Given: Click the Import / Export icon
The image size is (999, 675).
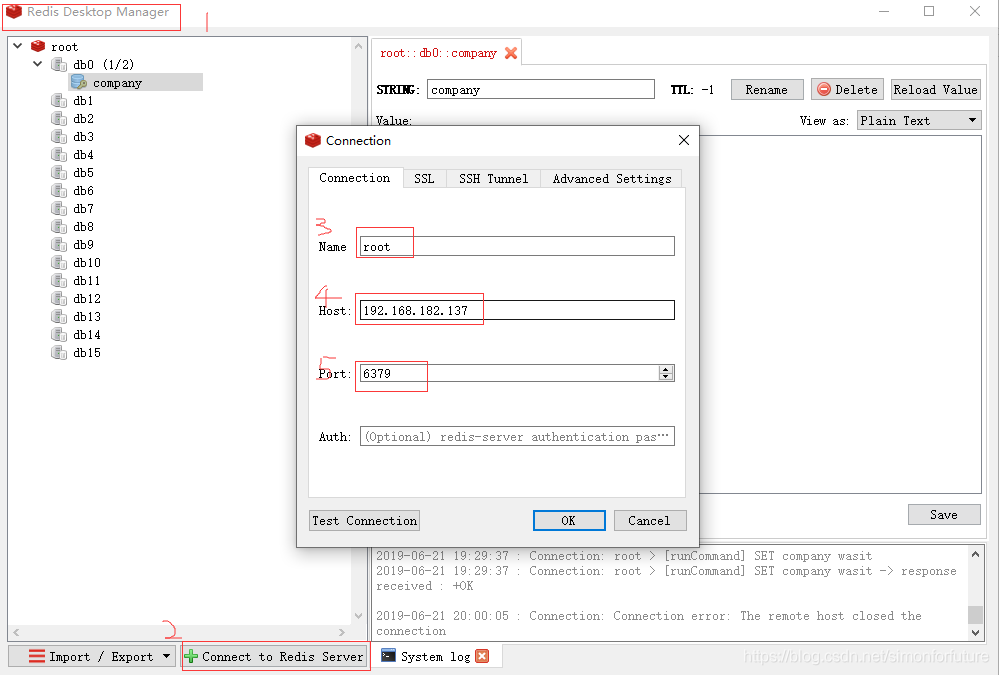Looking at the screenshot, I should (37, 656).
